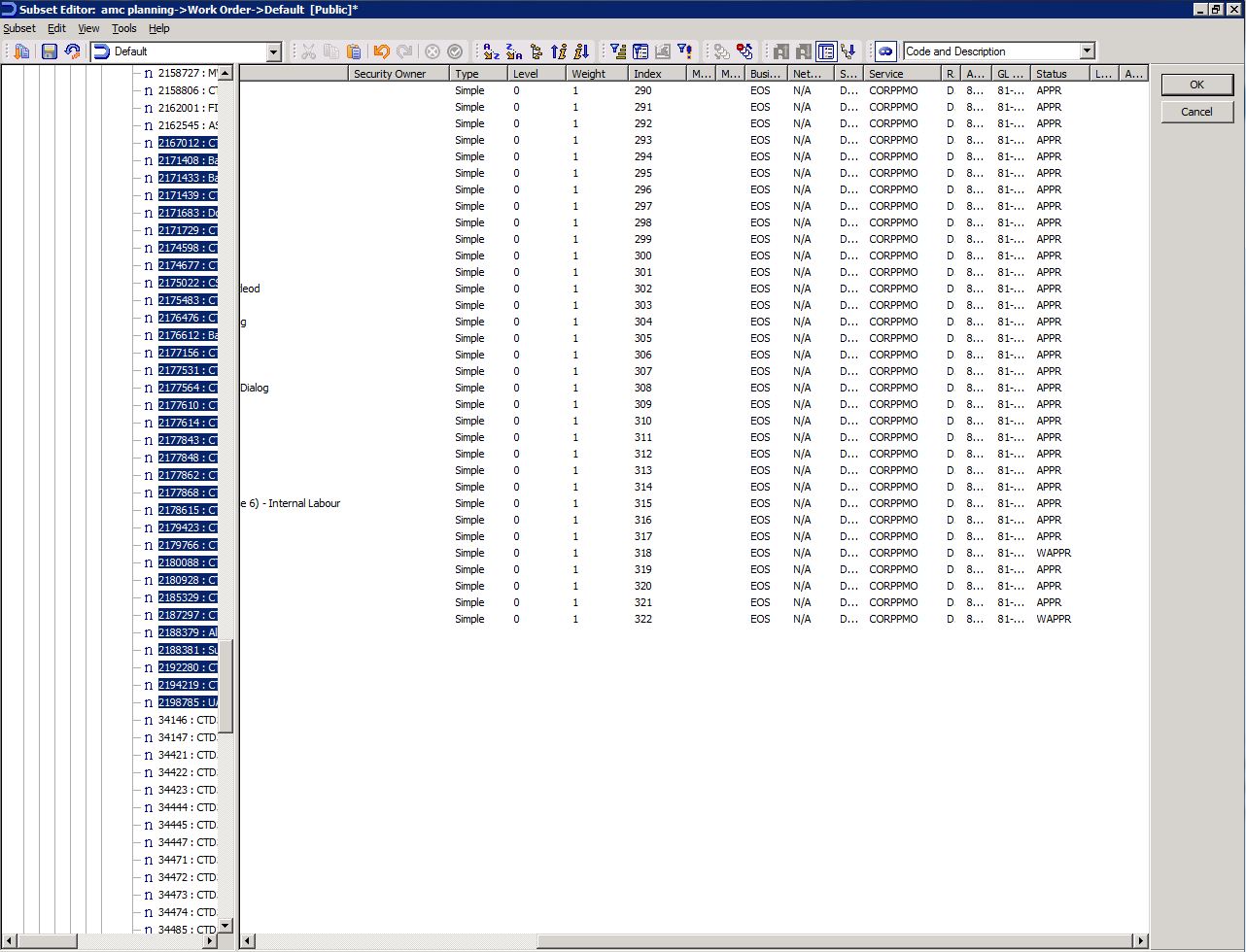
Task: Click the tree panel scroll down arrow
Action: pos(225,926)
